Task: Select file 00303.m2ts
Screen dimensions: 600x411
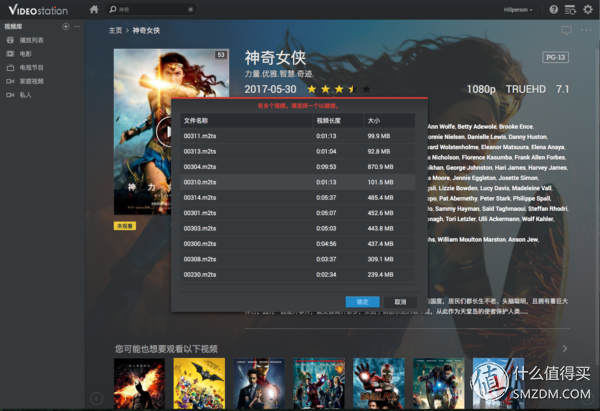Action: pos(298,228)
